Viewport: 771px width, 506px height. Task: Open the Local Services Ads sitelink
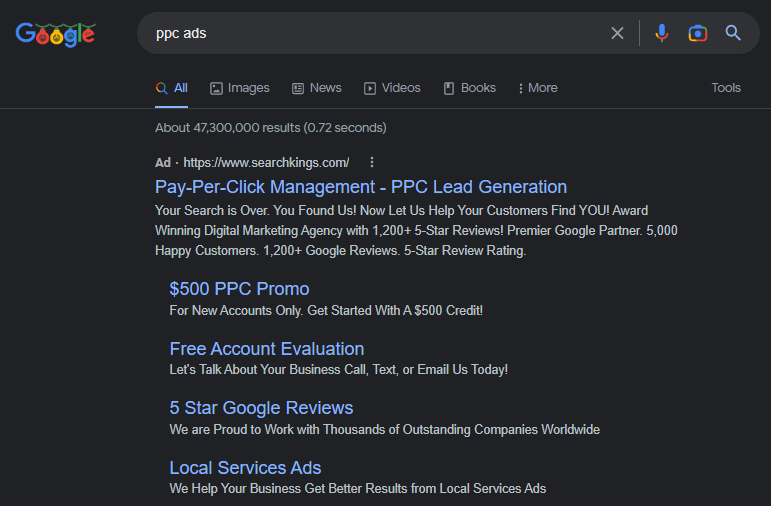coord(245,468)
